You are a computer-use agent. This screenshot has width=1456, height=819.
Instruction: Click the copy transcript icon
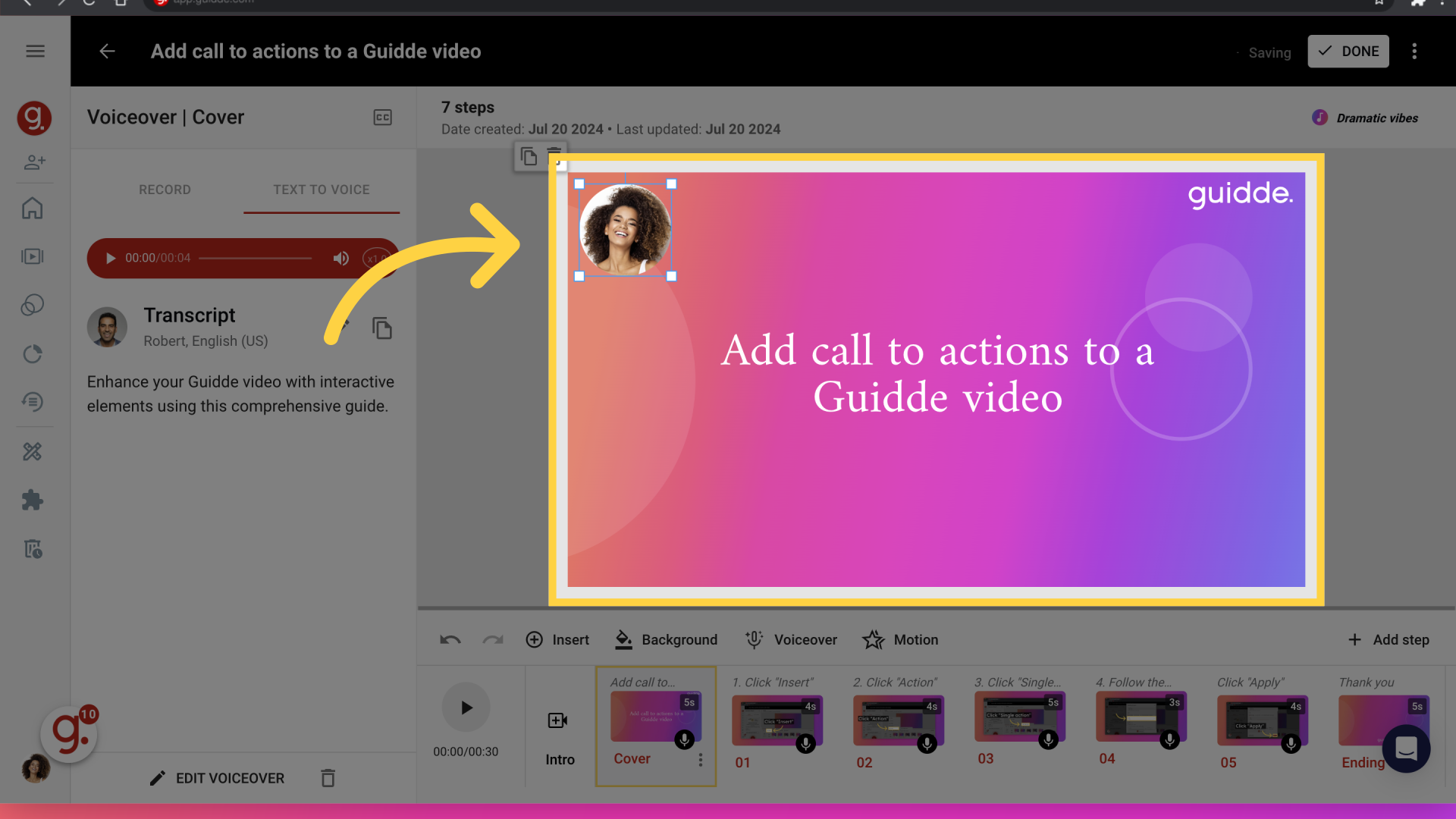tap(381, 327)
